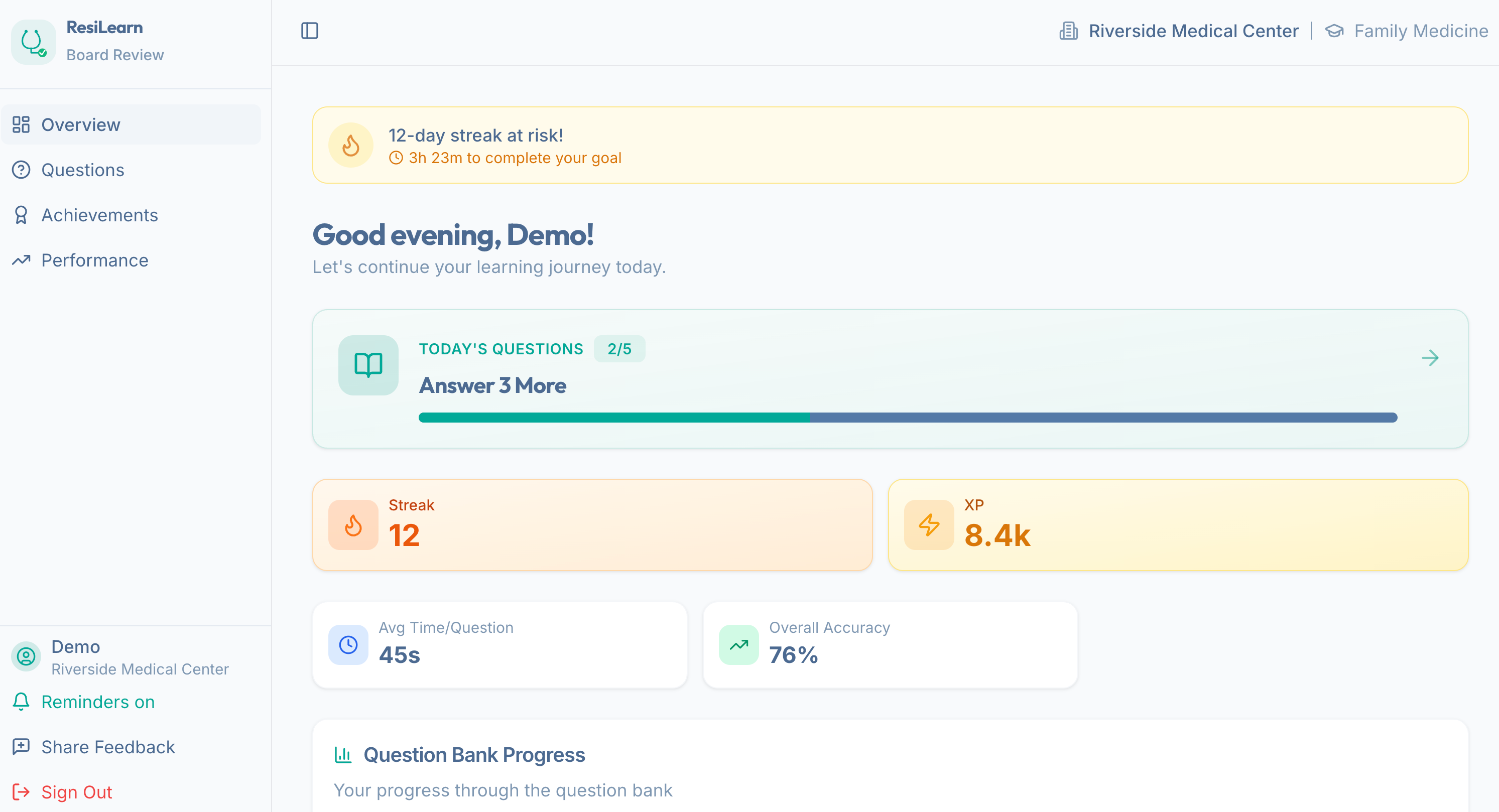Go to Questions in sidebar

click(x=83, y=170)
